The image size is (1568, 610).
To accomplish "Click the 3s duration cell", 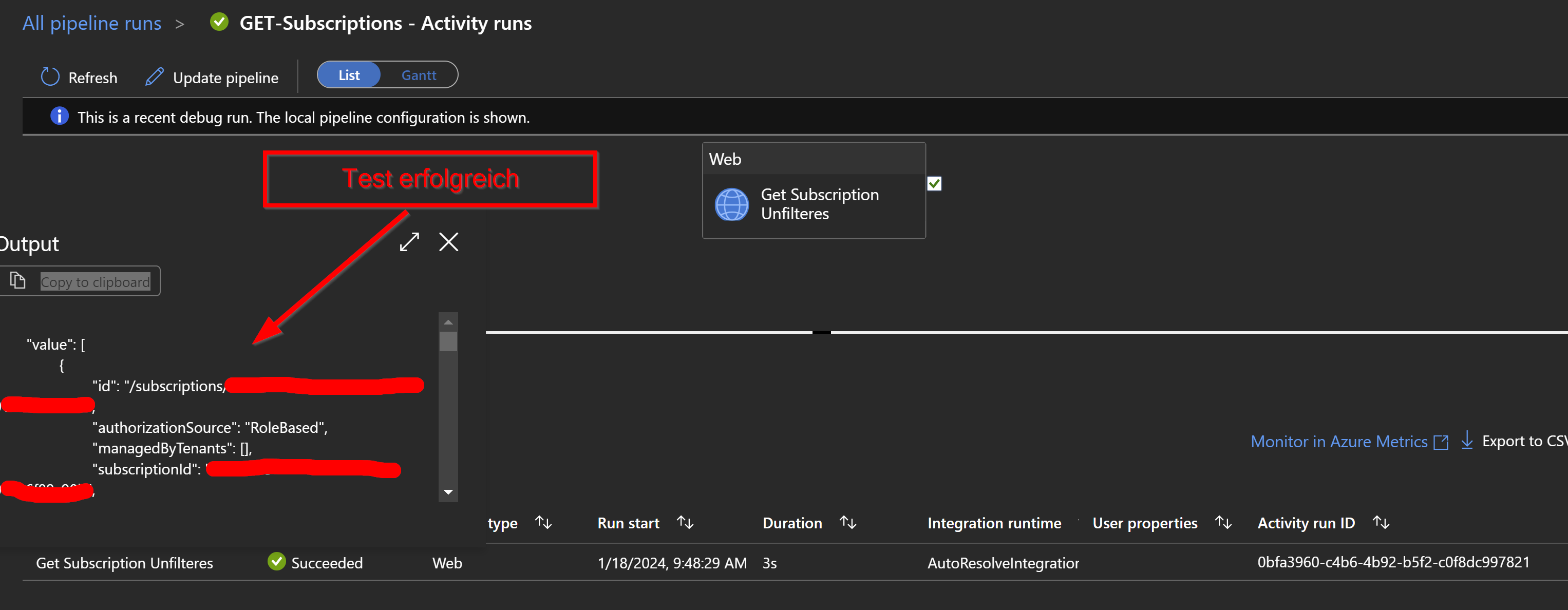I will point(769,563).
